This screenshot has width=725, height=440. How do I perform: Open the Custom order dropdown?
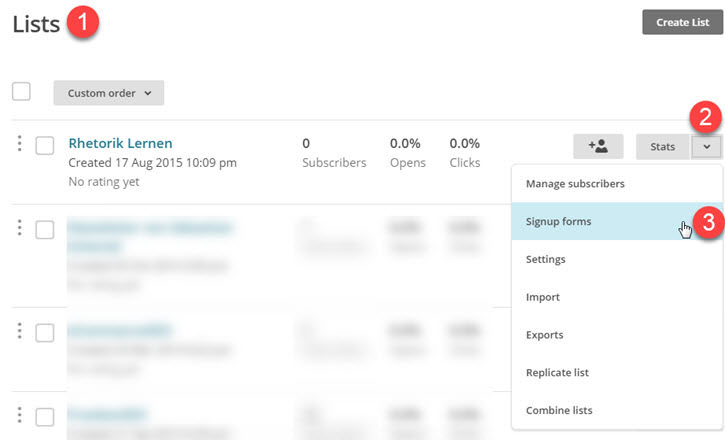point(108,93)
